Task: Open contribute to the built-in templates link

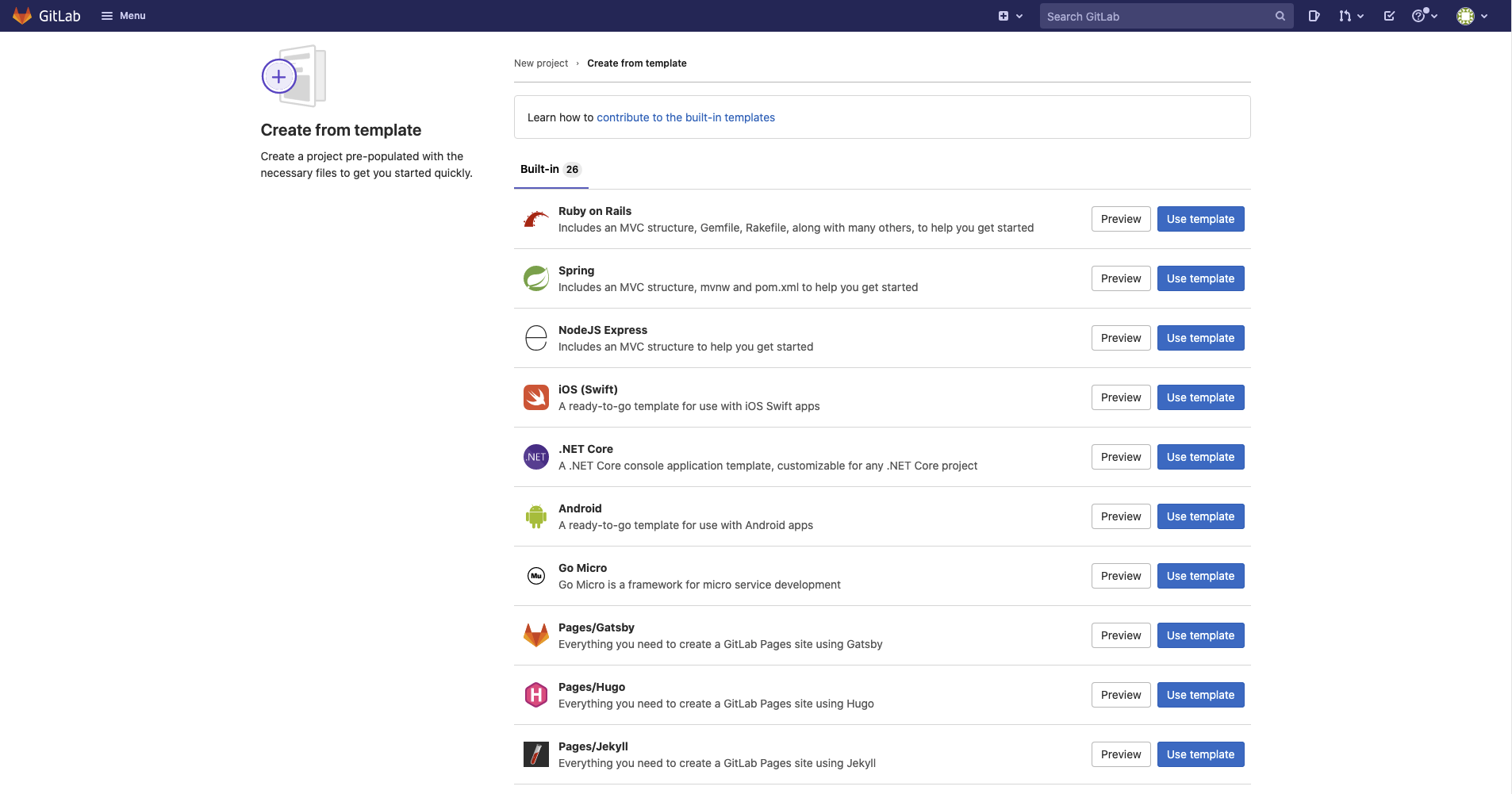Action: (x=685, y=117)
